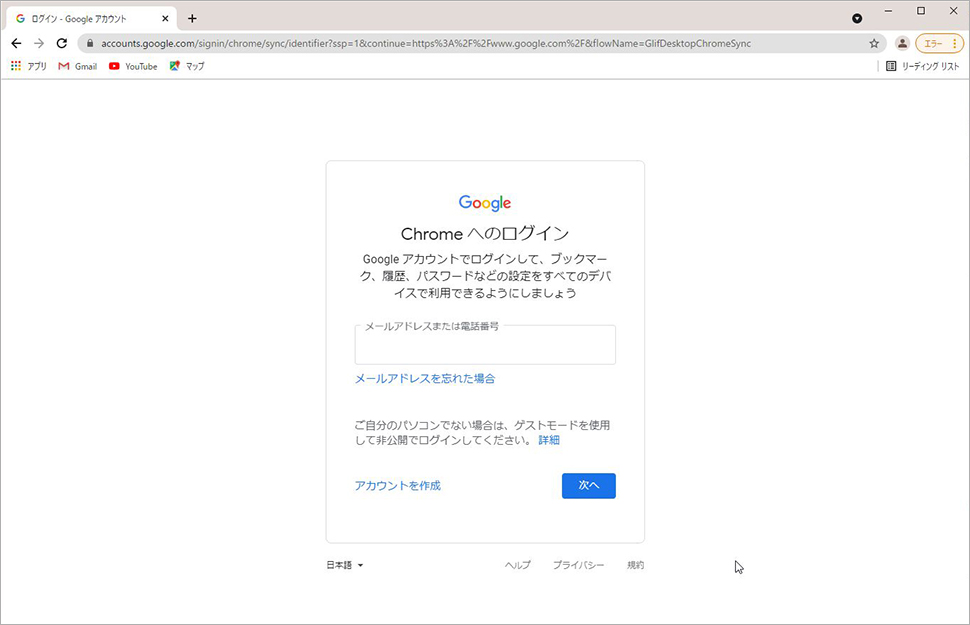The image size is (970, 625).
Task: Open the Gmail bookmark
Action: (77, 66)
